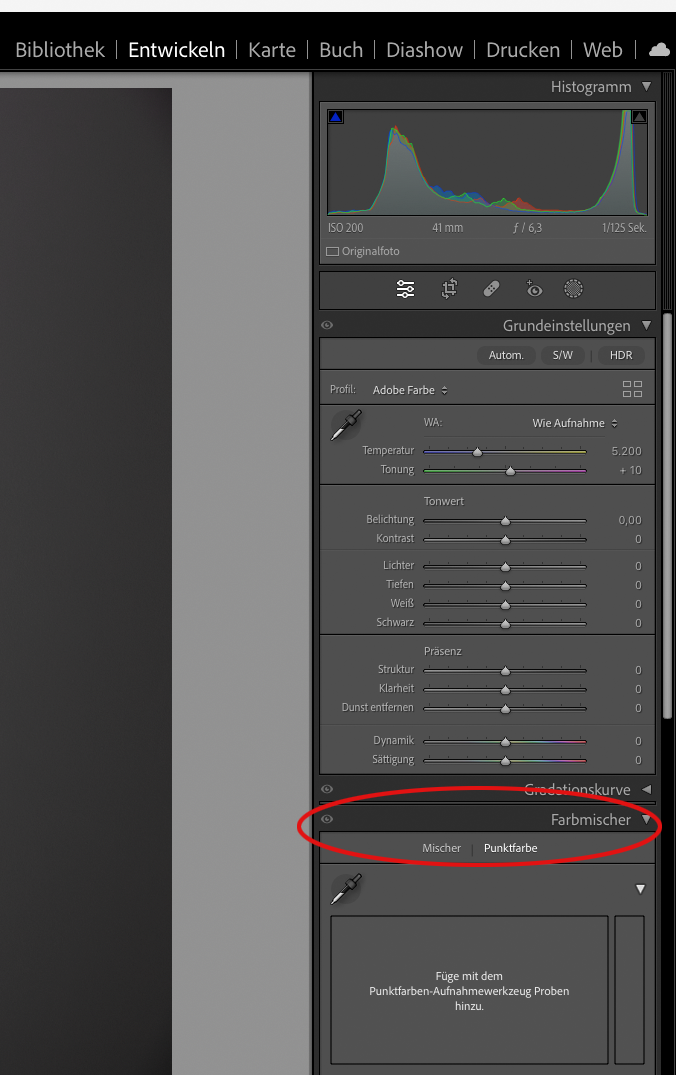Open the Adobe Farbe profile dropdown
This screenshot has width=676, height=1075.
pyautogui.click(x=410, y=390)
